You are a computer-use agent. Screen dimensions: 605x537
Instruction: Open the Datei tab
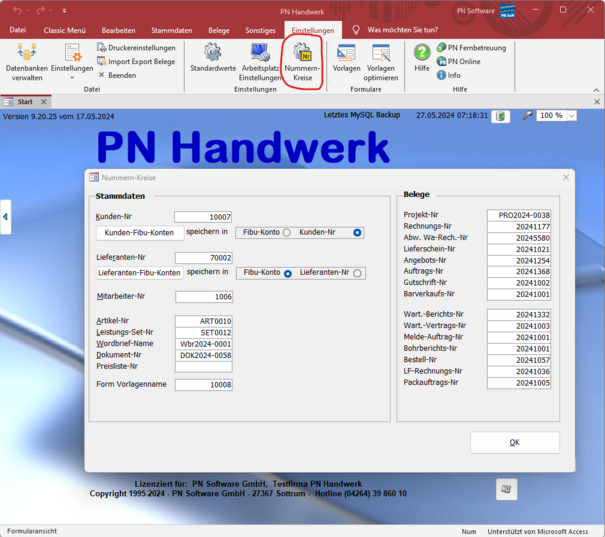pos(18,30)
